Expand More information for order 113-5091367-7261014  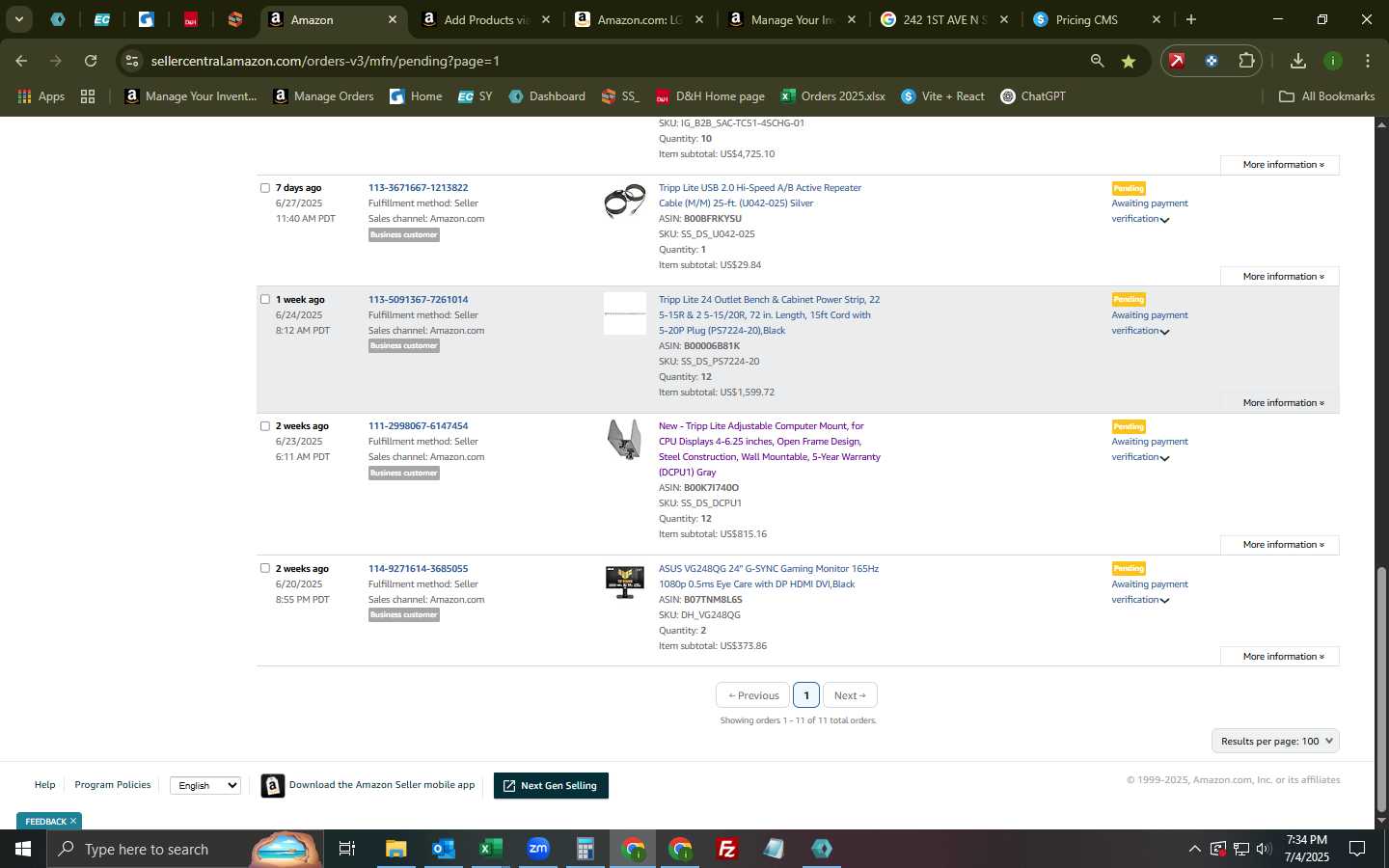point(1280,402)
